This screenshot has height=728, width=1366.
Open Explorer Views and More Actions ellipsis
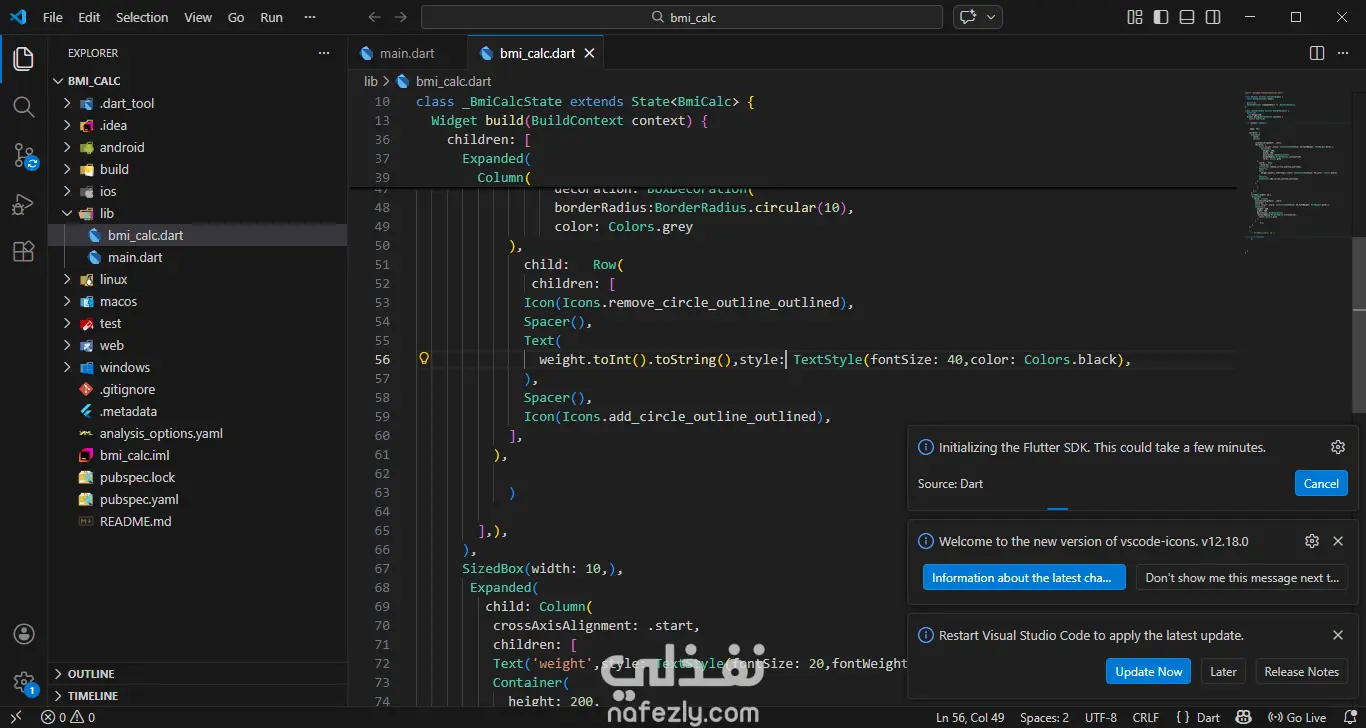(x=323, y=53)
